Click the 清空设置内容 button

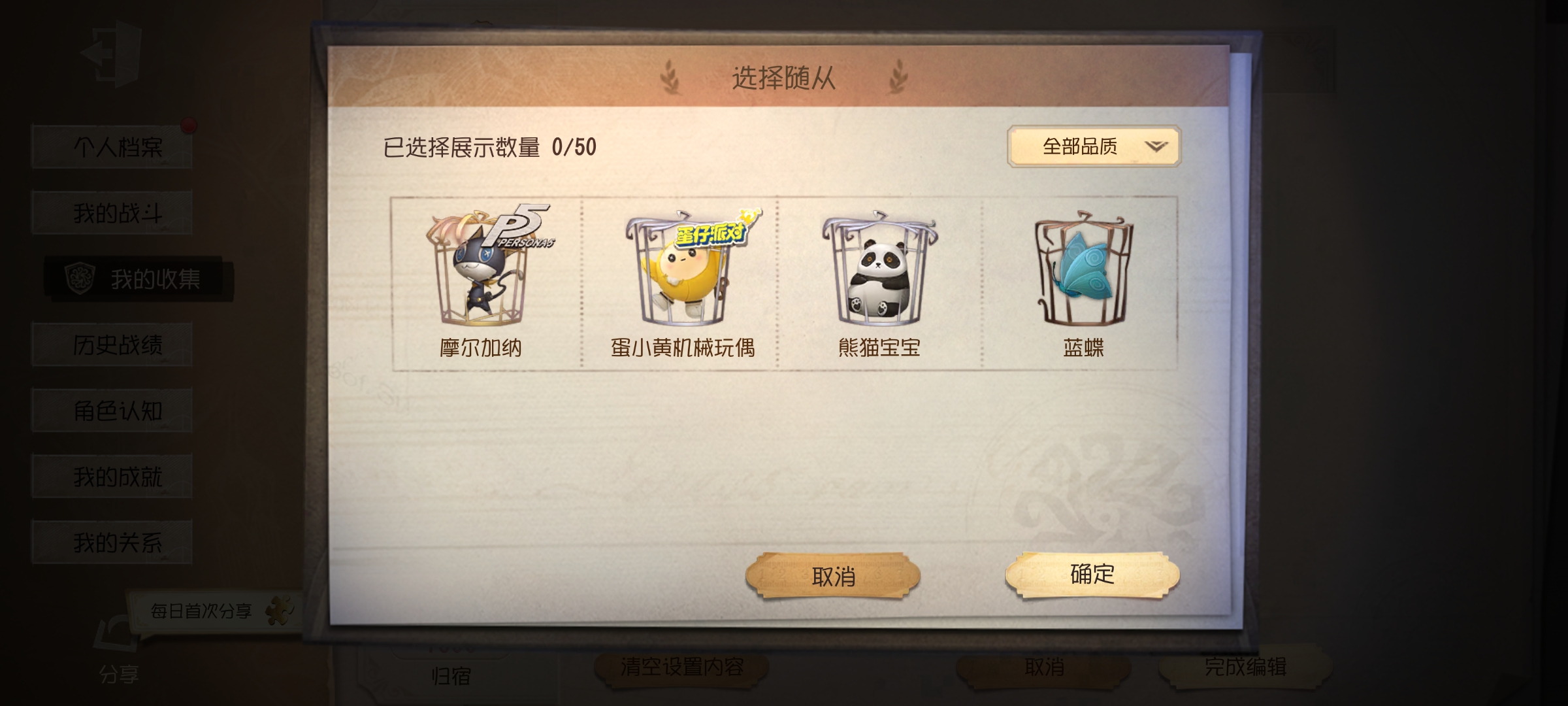point(681,667)
